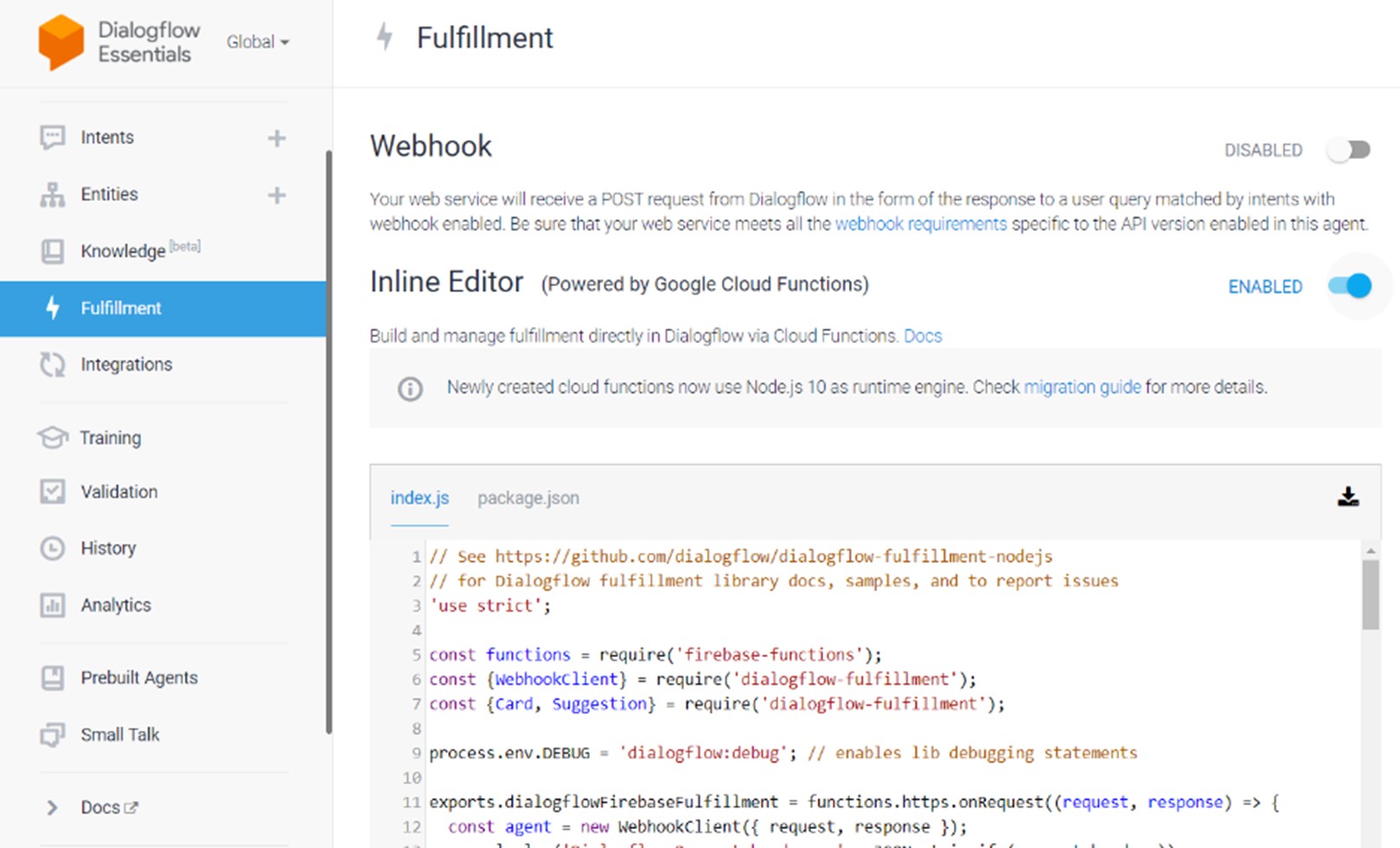Click the Training graduation cap icon

tap(53, 437)
